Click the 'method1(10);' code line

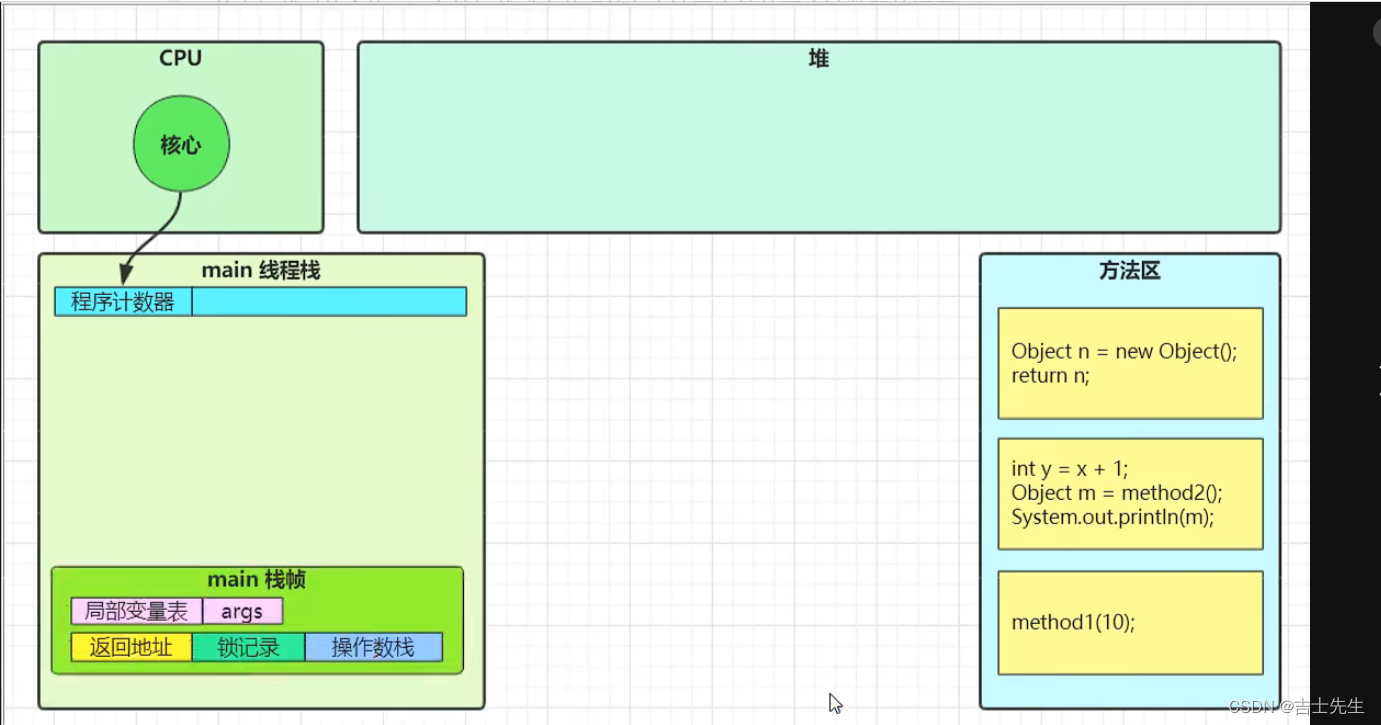[x=1073, y=622]
